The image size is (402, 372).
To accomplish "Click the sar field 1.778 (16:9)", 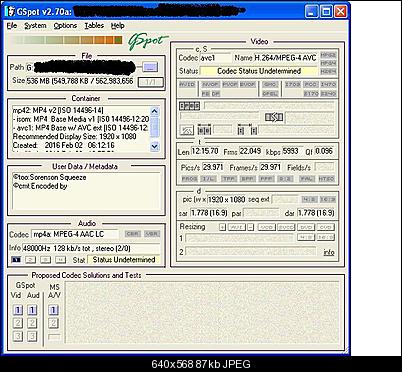I will click(x=209, y=213).
